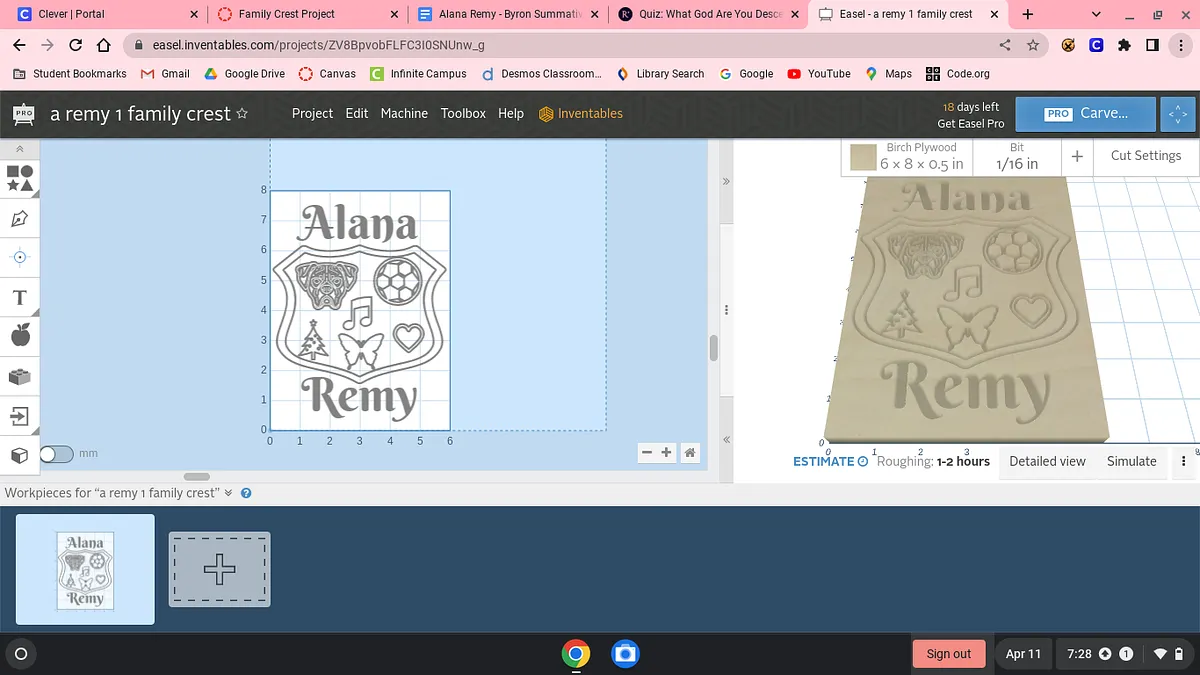Zoom out the design canvas

(x=647, y=453)
